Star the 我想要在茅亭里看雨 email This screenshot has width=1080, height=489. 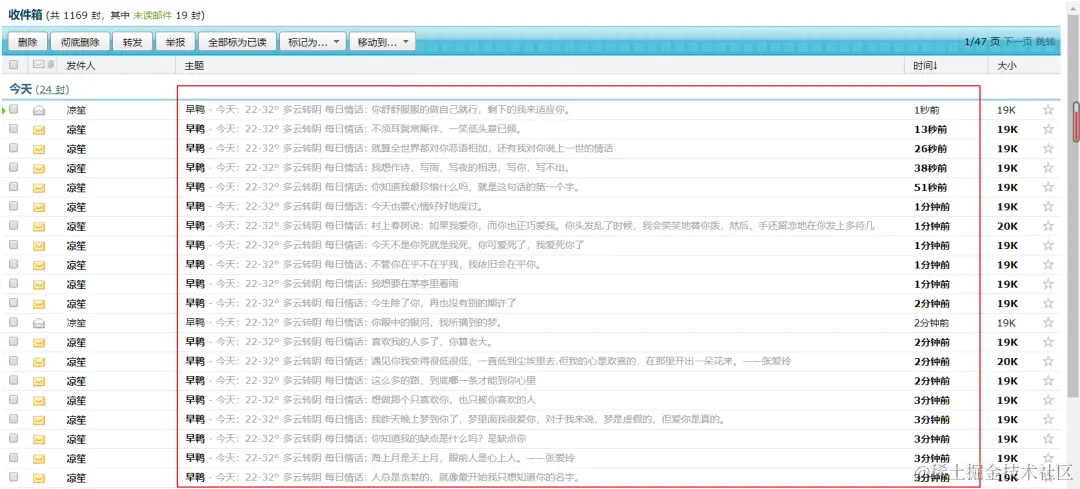(1048, 283)
